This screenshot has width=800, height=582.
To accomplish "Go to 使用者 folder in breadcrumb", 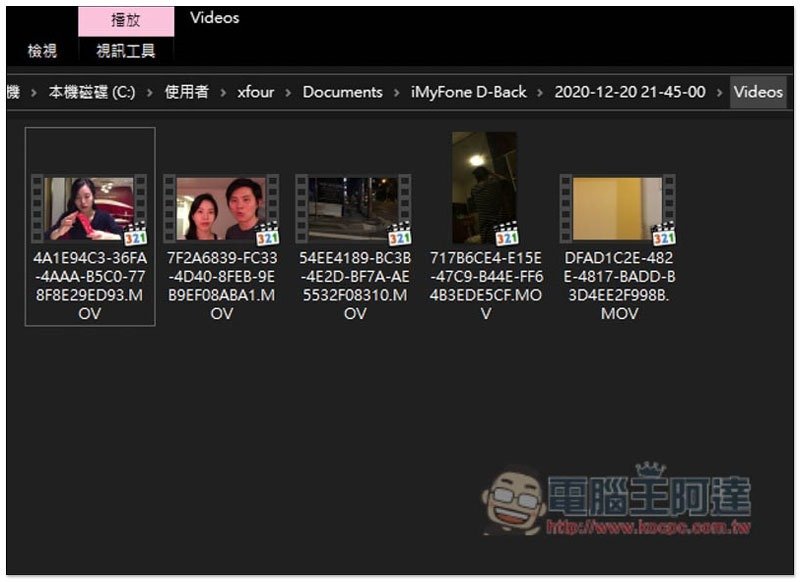I will tap(186, 92).
